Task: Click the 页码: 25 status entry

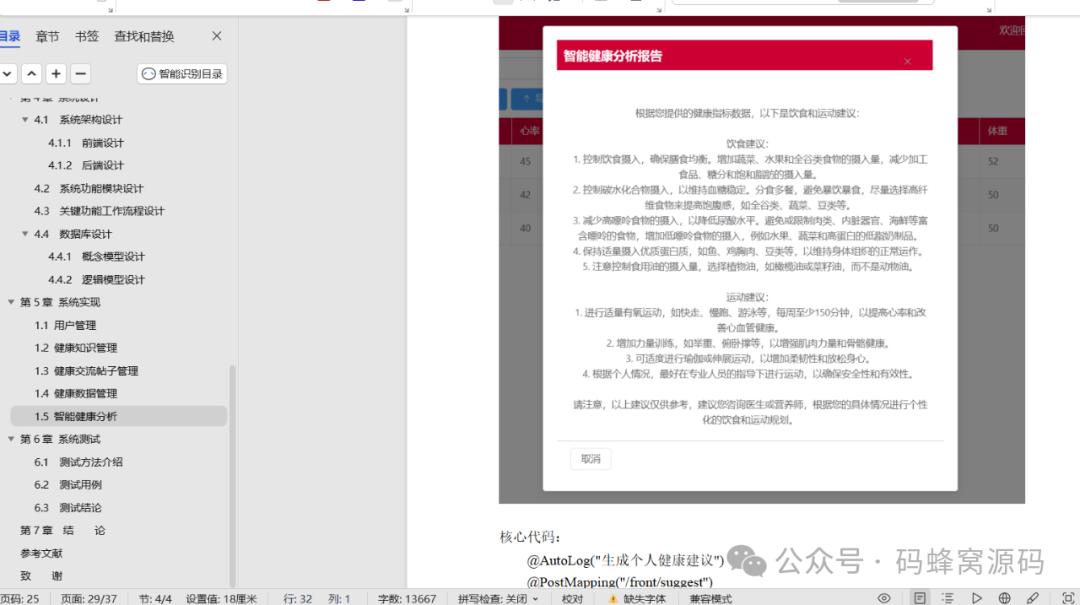Action: [20, 599]
